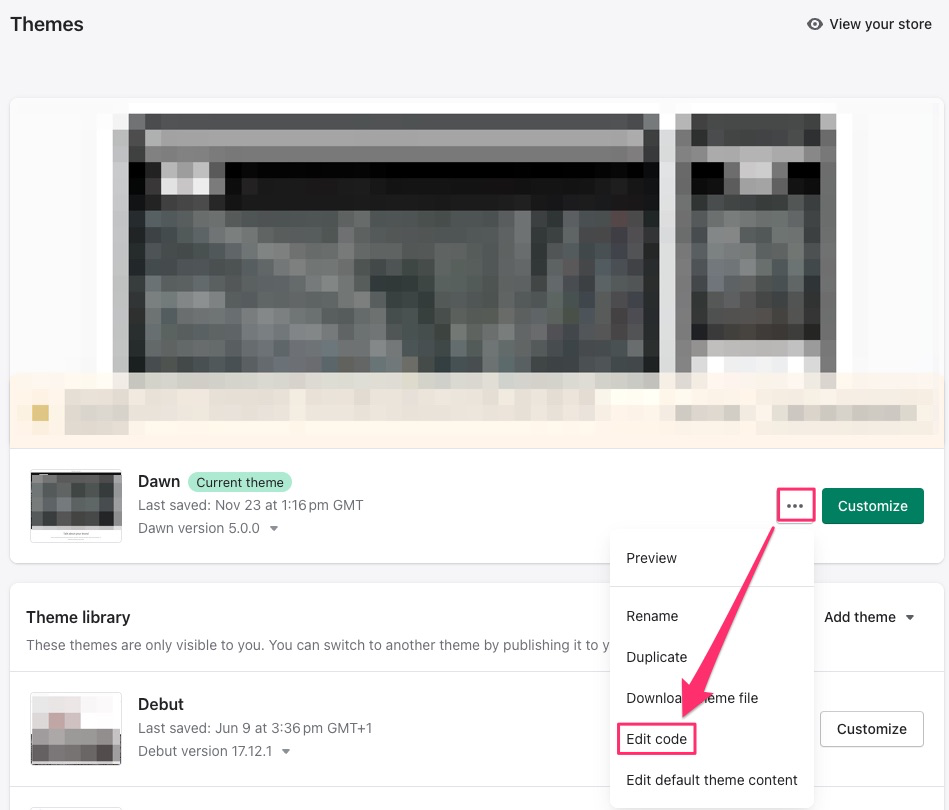This screenshot has height=810, width=949.
Task: Click Customize for the Debut theme
Action: click(x=871, y=729)
